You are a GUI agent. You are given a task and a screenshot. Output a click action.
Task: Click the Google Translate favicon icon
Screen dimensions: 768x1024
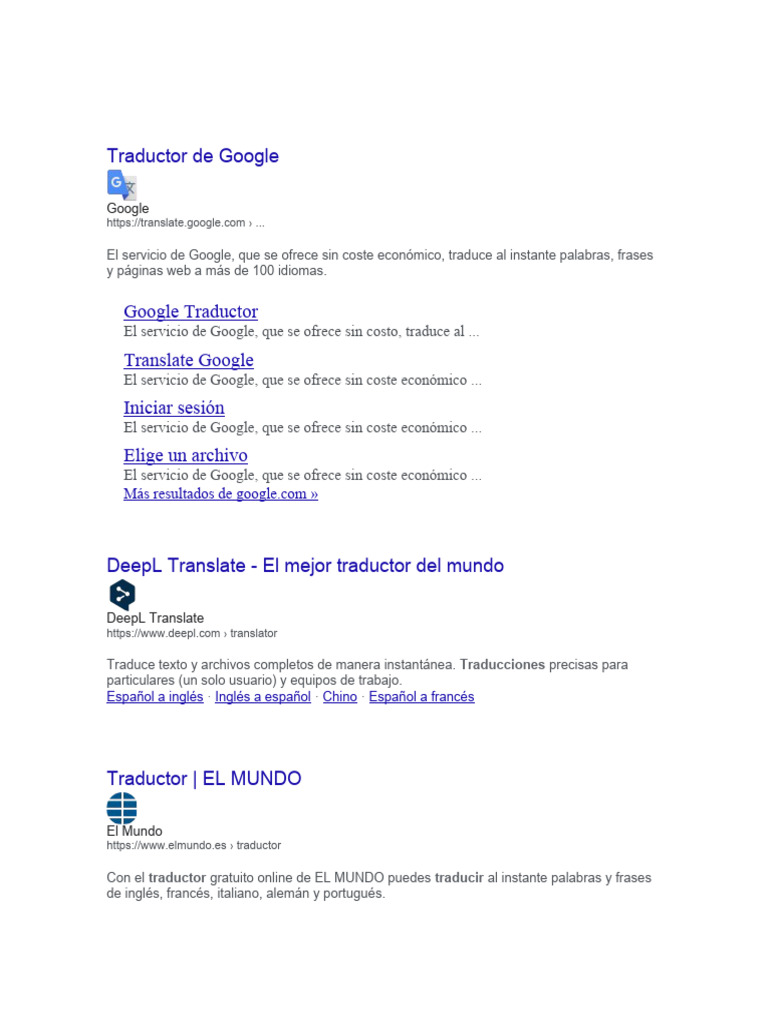point(121,185)
